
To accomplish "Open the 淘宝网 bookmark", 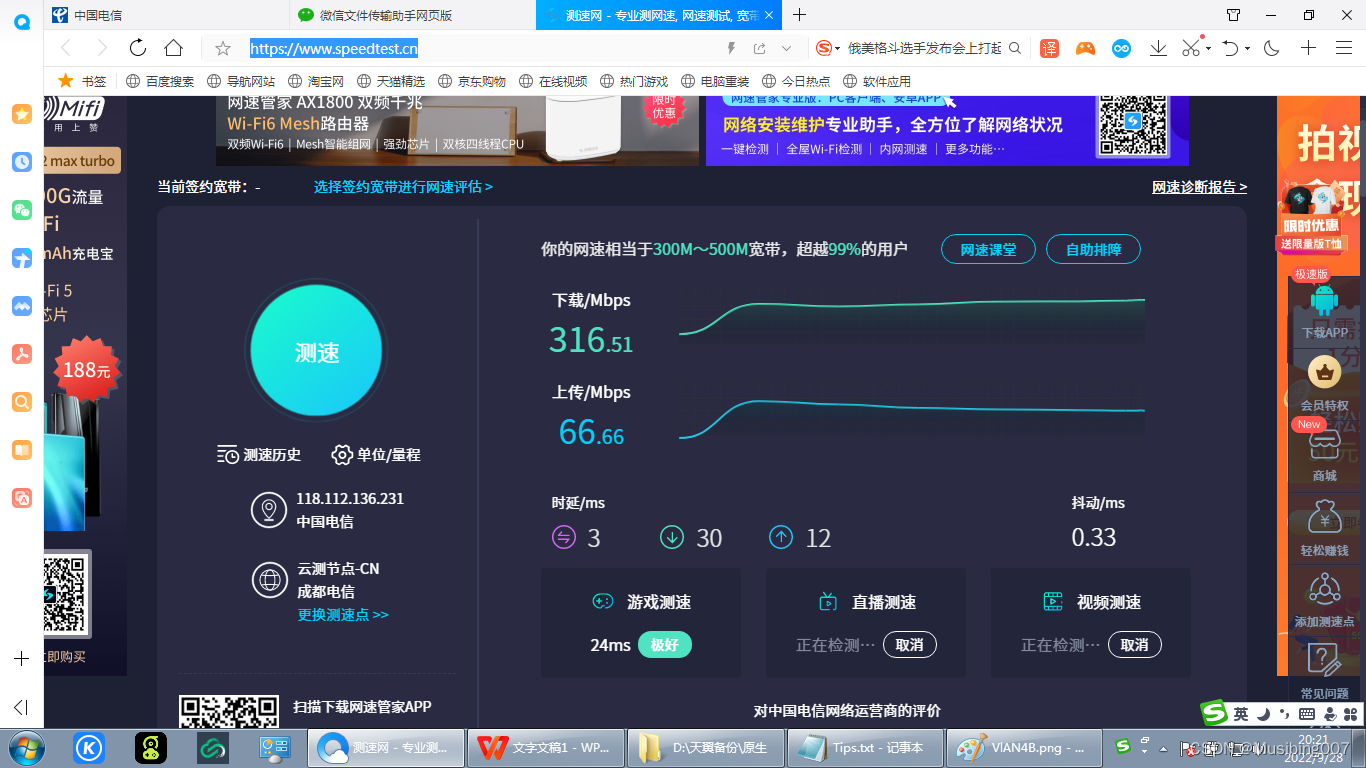I will point(316,81).
